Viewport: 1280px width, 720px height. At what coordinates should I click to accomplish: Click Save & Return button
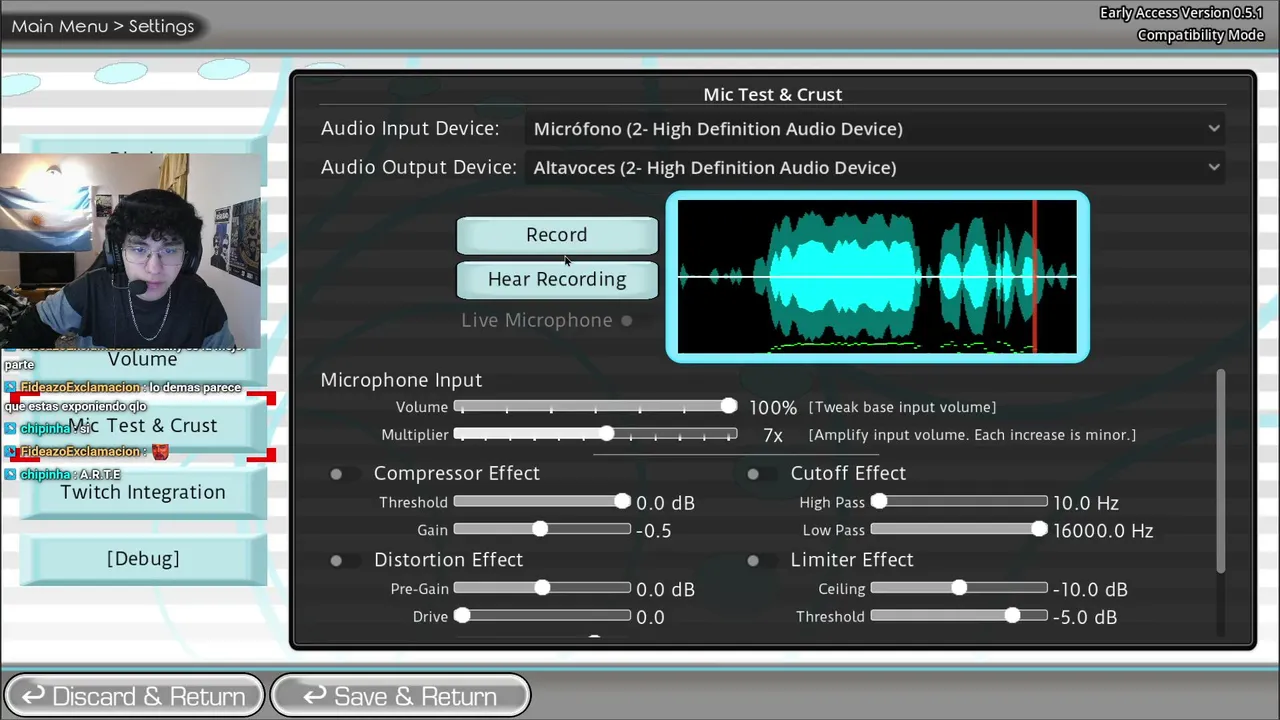pos(400,696)
